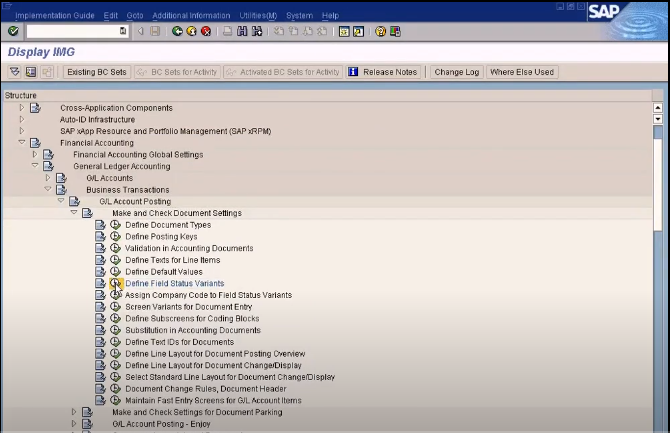Execute Document Change Rules, Document Header clock icon
The width and height of the screenshot is (670, 433).
115,389
